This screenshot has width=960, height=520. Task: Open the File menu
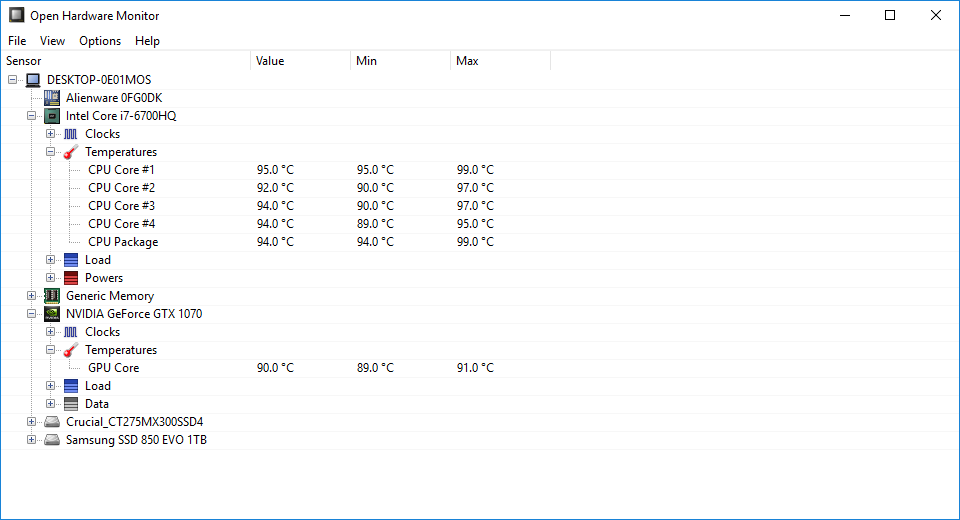[17, 41]
